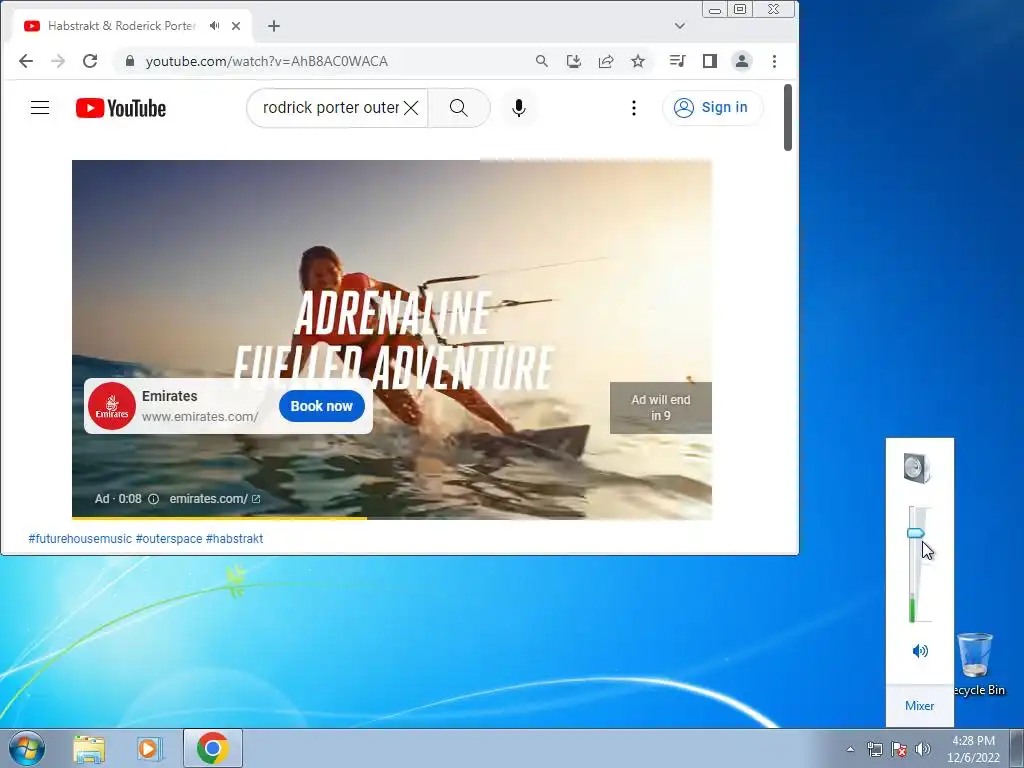Open the YouTube hamburger guide menu
Viewport: 1024px width, 768px height.
(x=40, y=108)
